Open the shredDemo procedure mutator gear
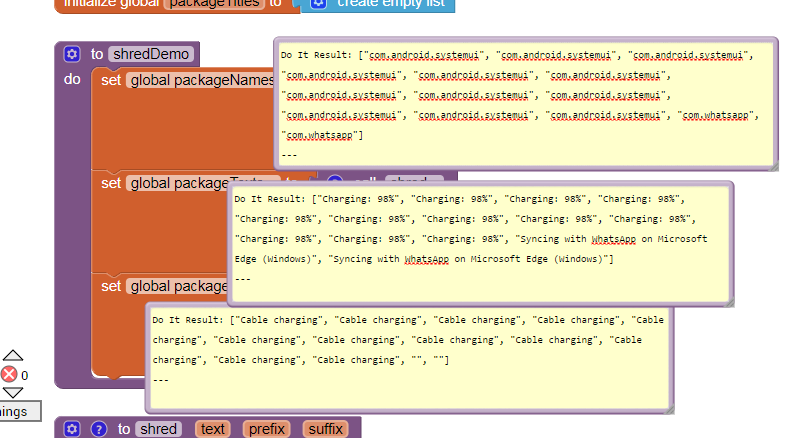This screenshot has width=797, height=438. (71, 54)
